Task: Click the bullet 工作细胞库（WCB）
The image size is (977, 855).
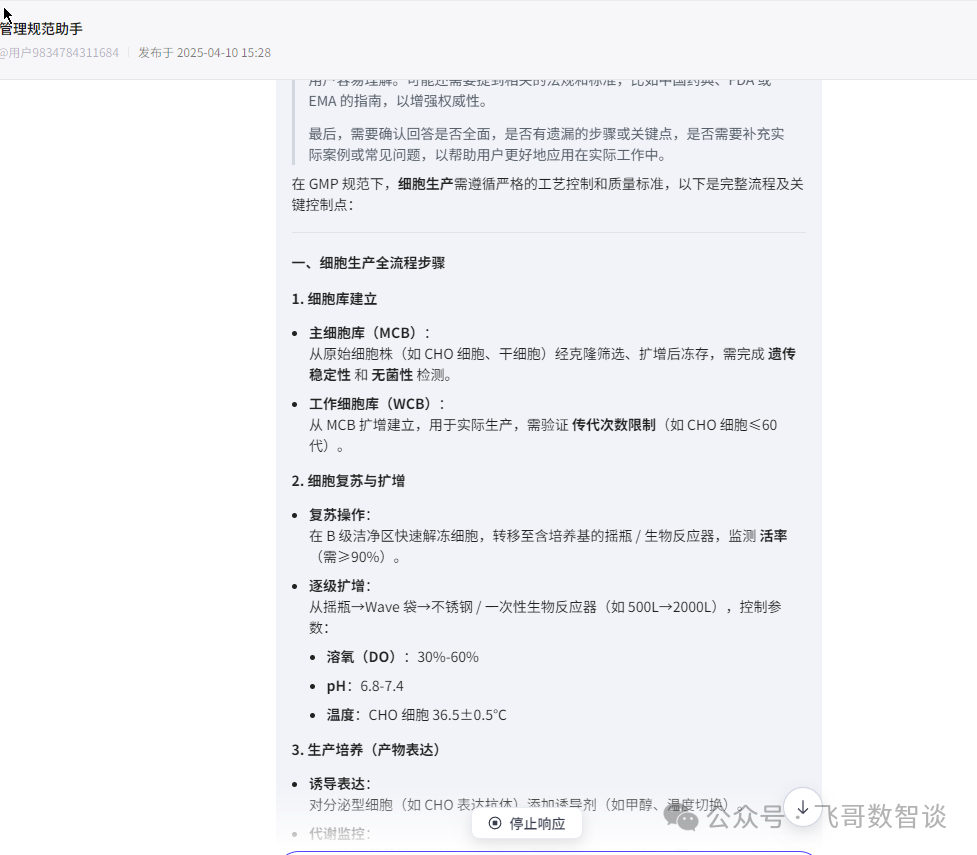Action: (x=376, y=404)
